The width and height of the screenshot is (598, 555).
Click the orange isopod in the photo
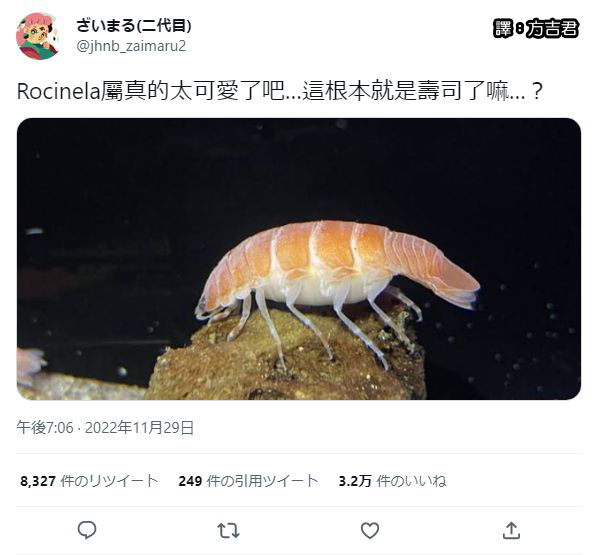(338, 278)
